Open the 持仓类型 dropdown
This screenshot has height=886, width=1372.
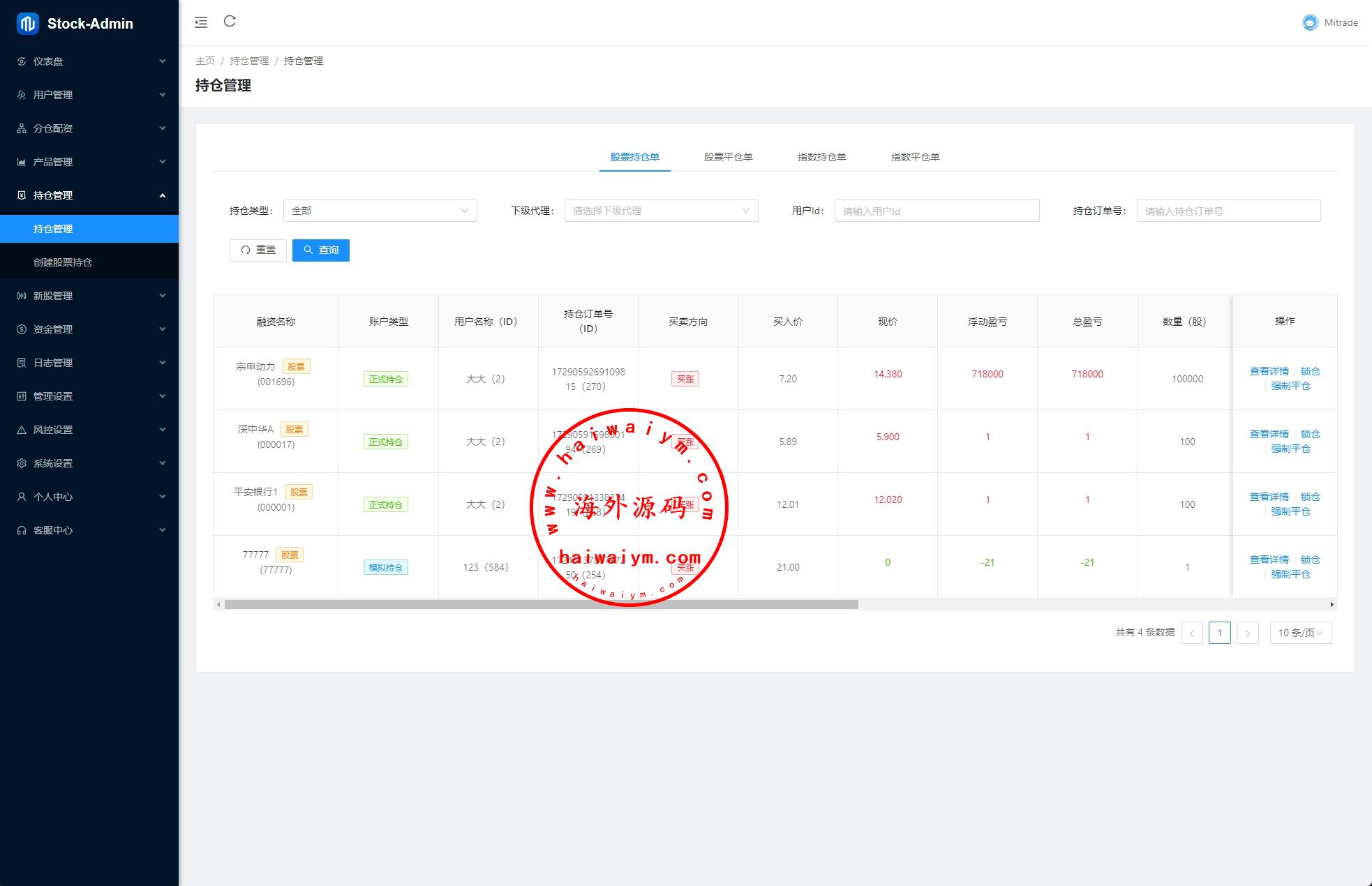[x=380, y=211]
